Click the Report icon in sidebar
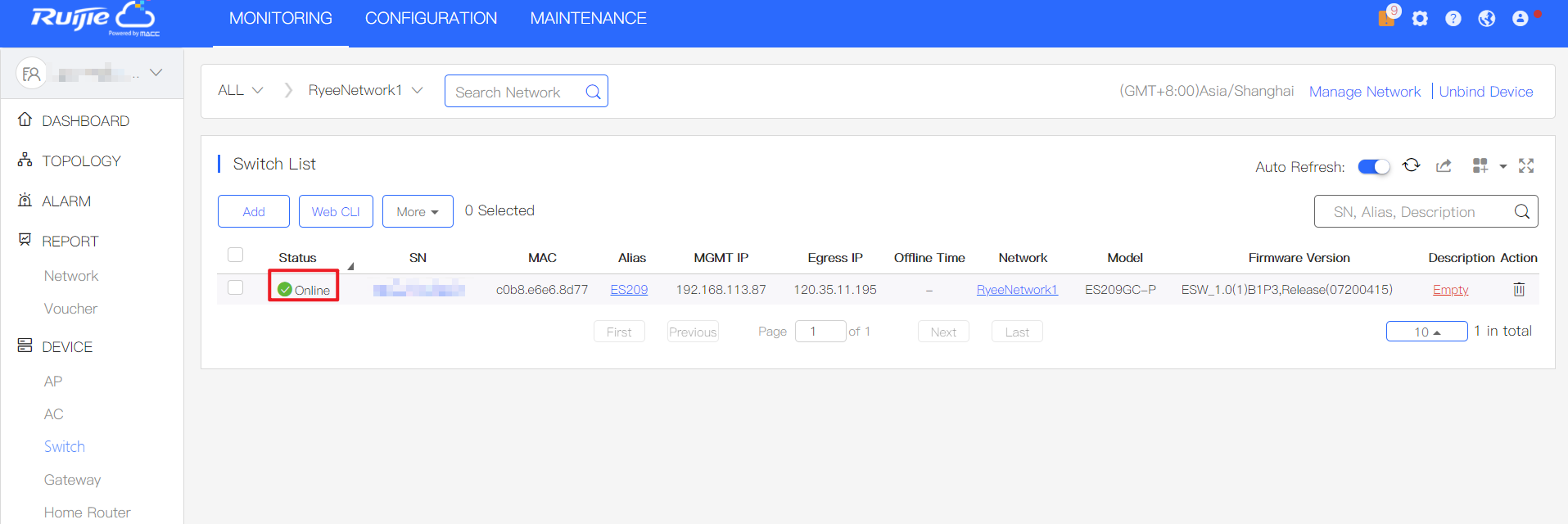The width and height of the screenshot is (1568, 524). (25, 240)
